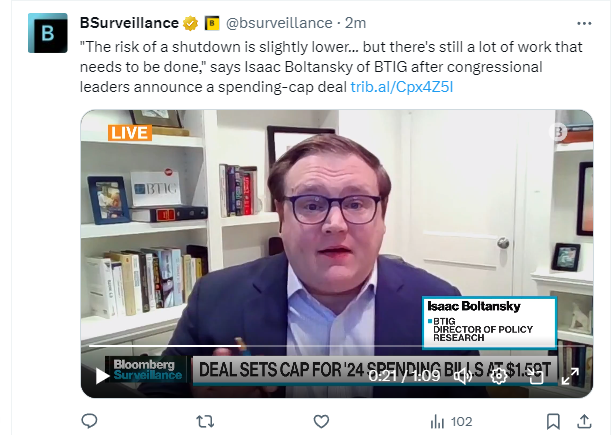Image resolution: width=614 pixels, height=435 pixels.
Task: Click the BSurveillance profile avatar
Action: click(48, 33)
